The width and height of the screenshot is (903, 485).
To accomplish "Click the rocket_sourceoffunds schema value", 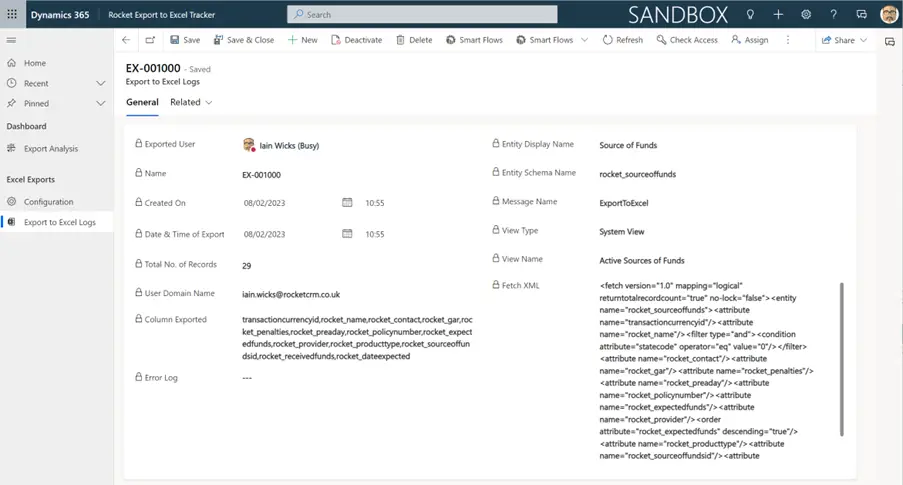I will [x=638, y=174].
